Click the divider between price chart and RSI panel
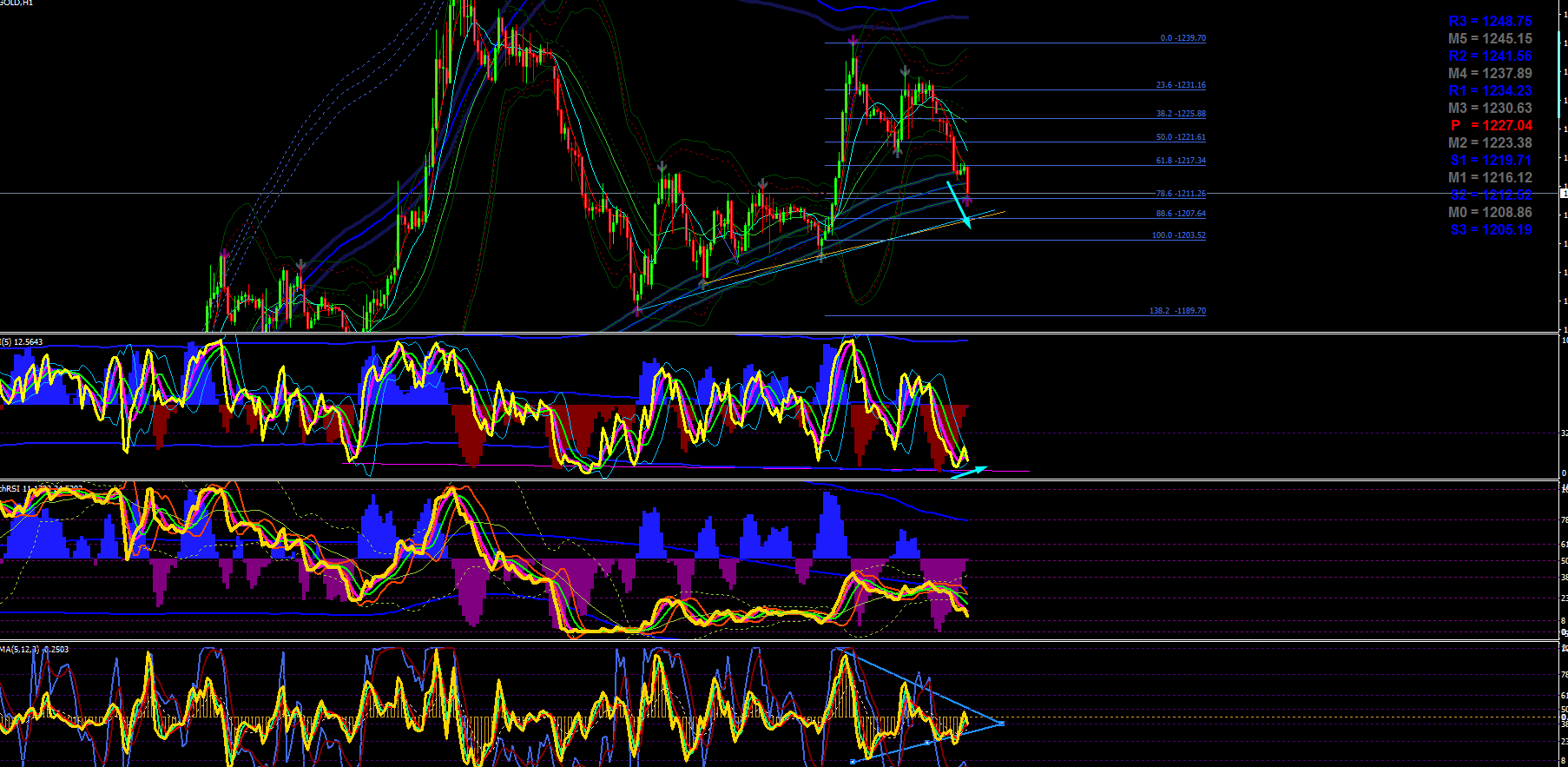The height and width of the screenshot is (767, 1568). [x=781, y=334]
